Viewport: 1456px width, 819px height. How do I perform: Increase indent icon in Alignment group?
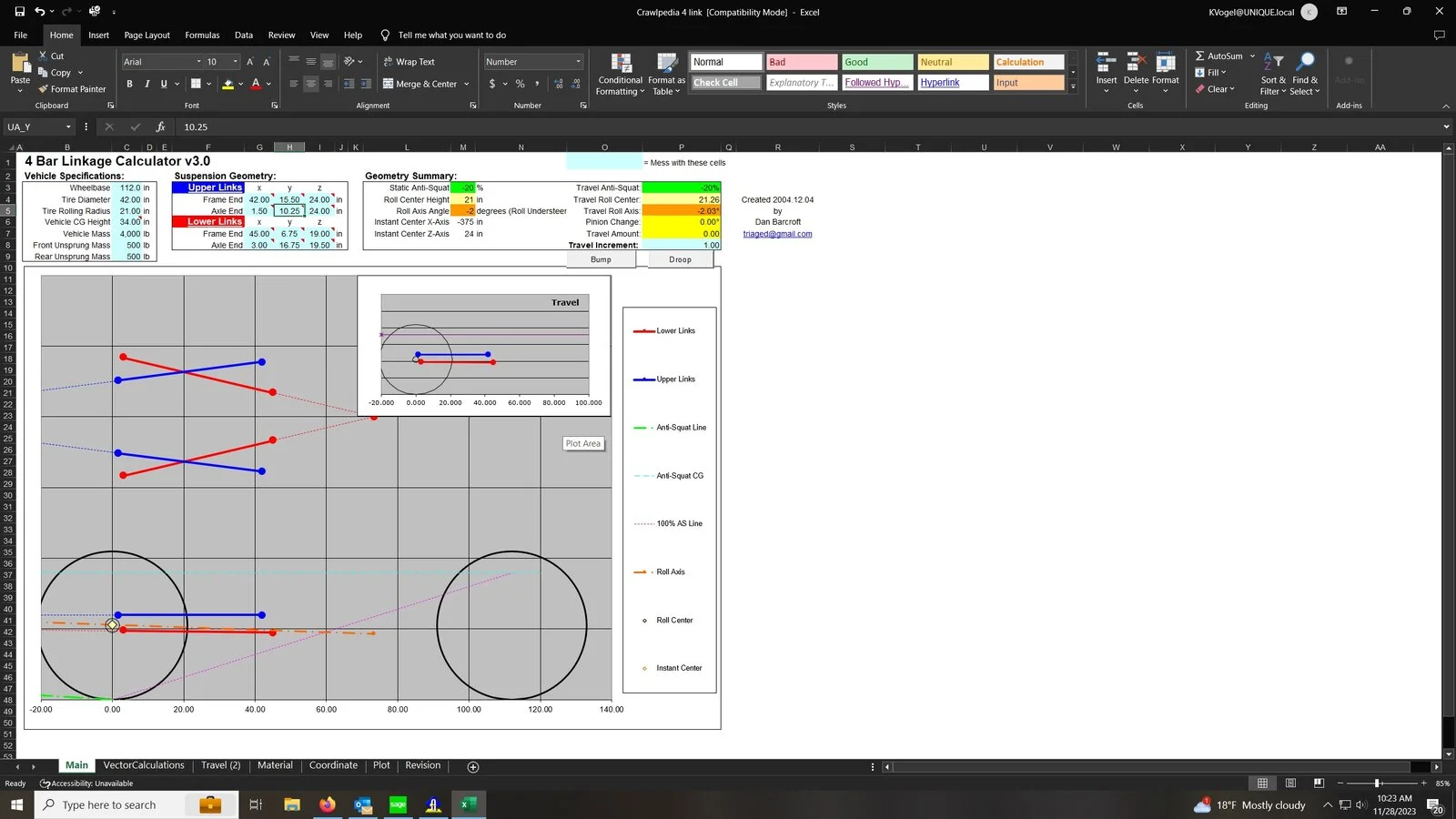(366, 84)
